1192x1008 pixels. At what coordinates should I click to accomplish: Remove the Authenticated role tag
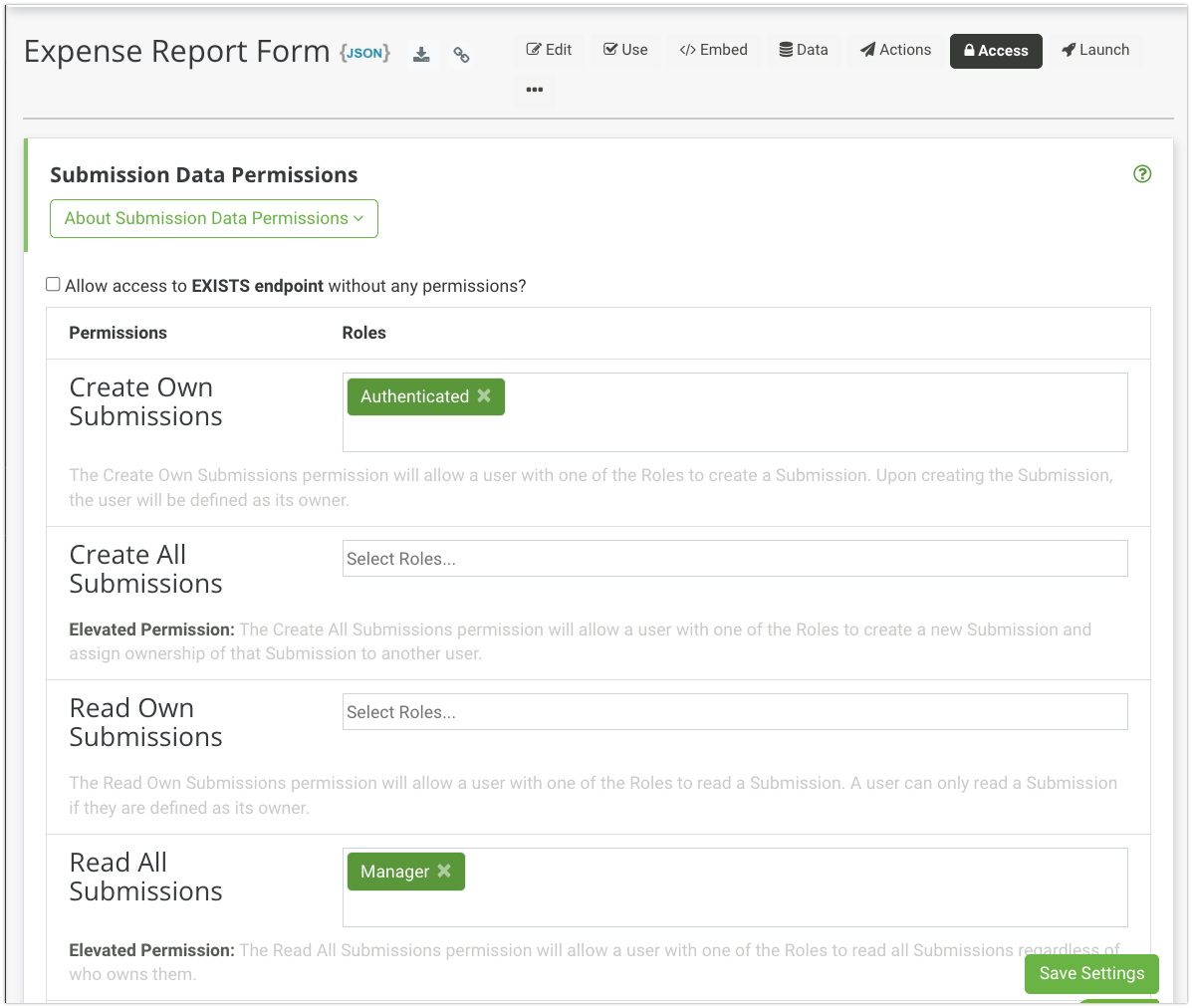coord(484,395)
